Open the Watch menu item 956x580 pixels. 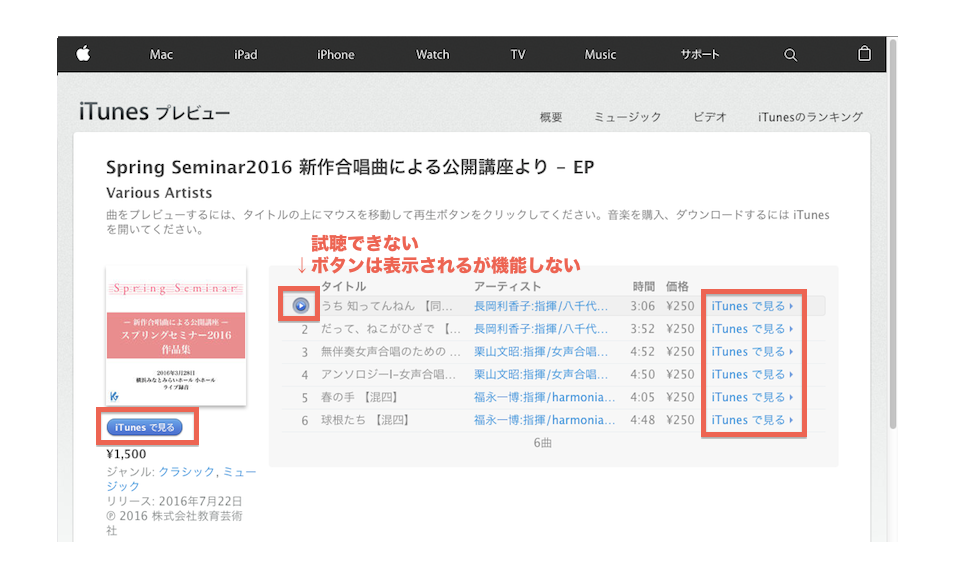[x=432, y=54]
